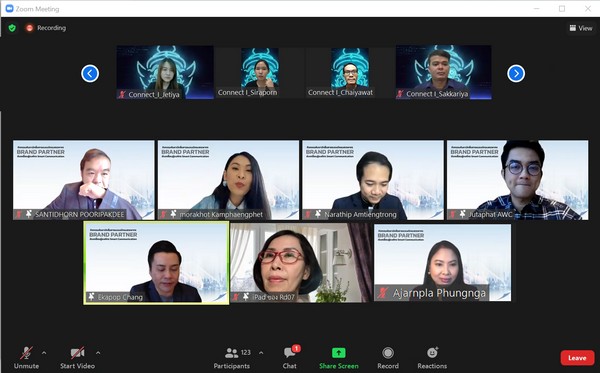Image resolution: width=600 pixels, height=373 pixels.
Task: Click the green encryption shield icon
Action: 12,28
